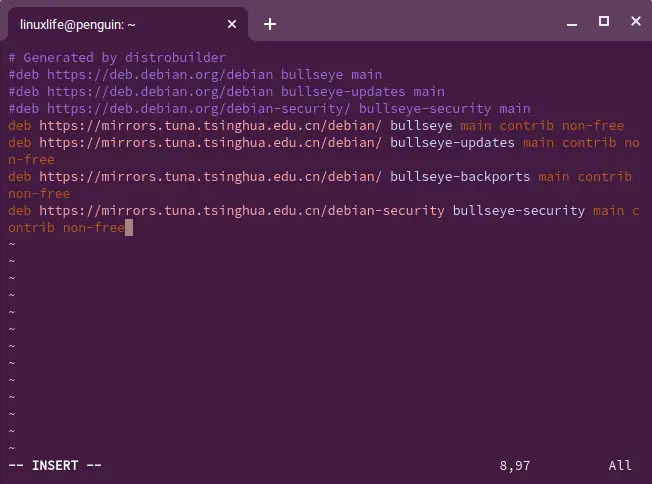
Task: Minimize the terminal window
Action: pyautogui.click(x=572, y=24)
